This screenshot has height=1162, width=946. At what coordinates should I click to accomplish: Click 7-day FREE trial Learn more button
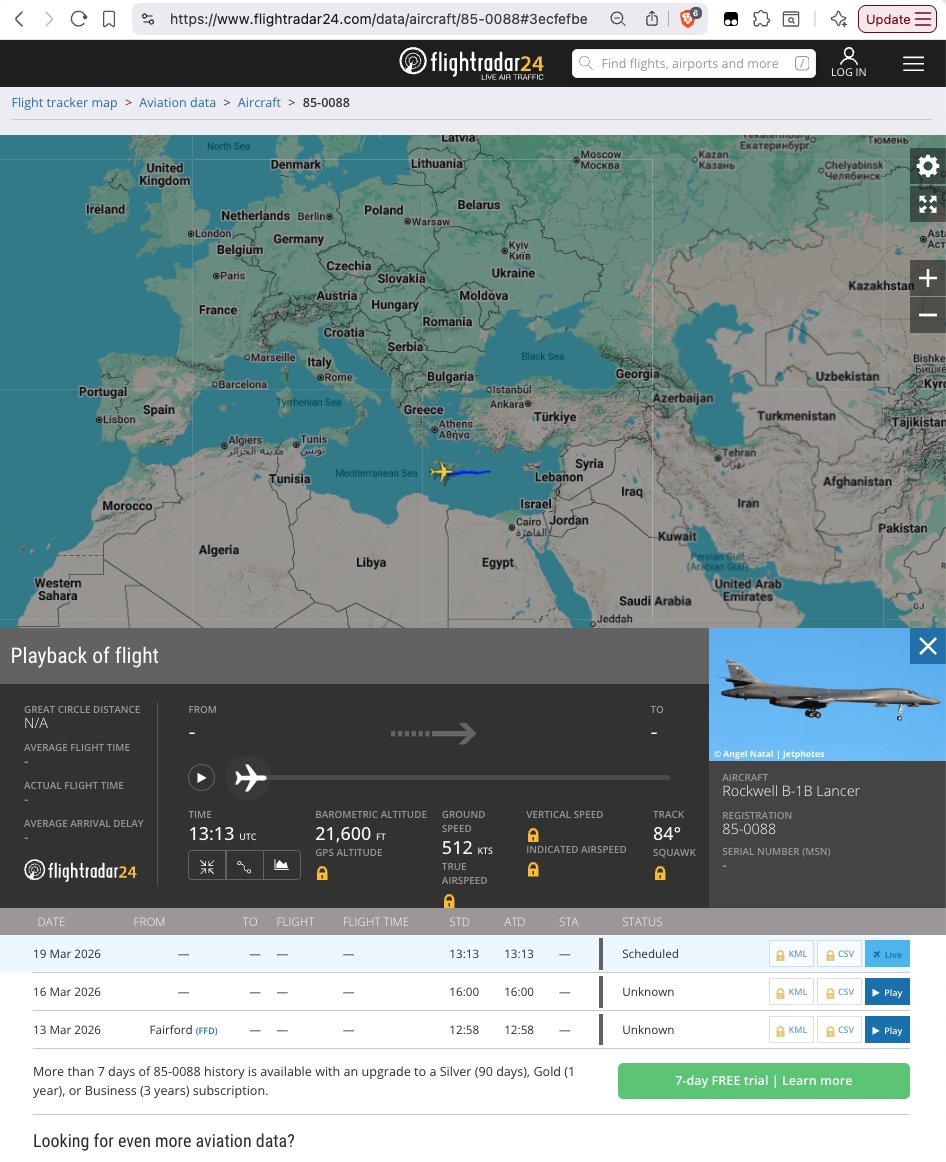point(764,1080)
